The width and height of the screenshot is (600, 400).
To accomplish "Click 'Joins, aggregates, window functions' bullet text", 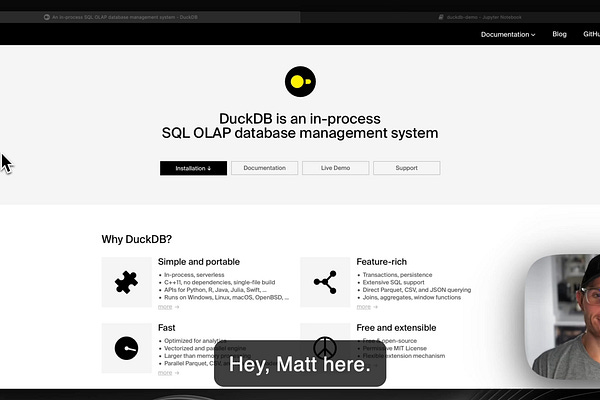I will point(412,297).
